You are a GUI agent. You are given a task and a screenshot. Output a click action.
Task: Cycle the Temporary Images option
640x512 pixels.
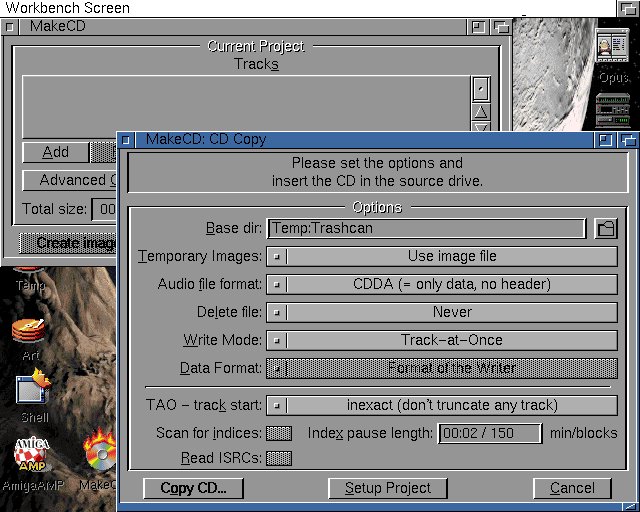click(442, 256)
